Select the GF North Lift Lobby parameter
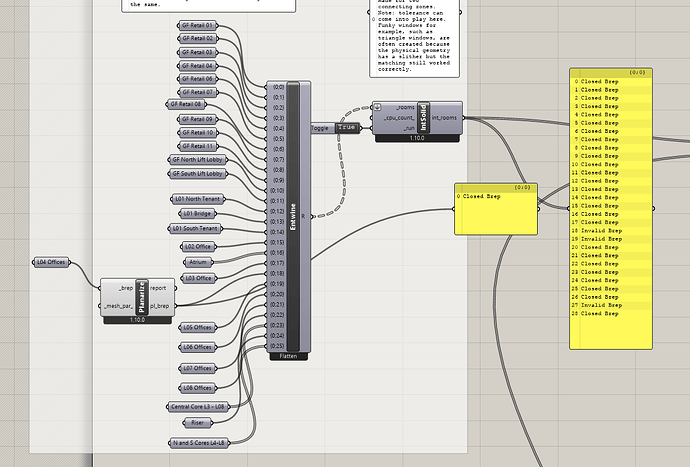 tap(198, 160)
